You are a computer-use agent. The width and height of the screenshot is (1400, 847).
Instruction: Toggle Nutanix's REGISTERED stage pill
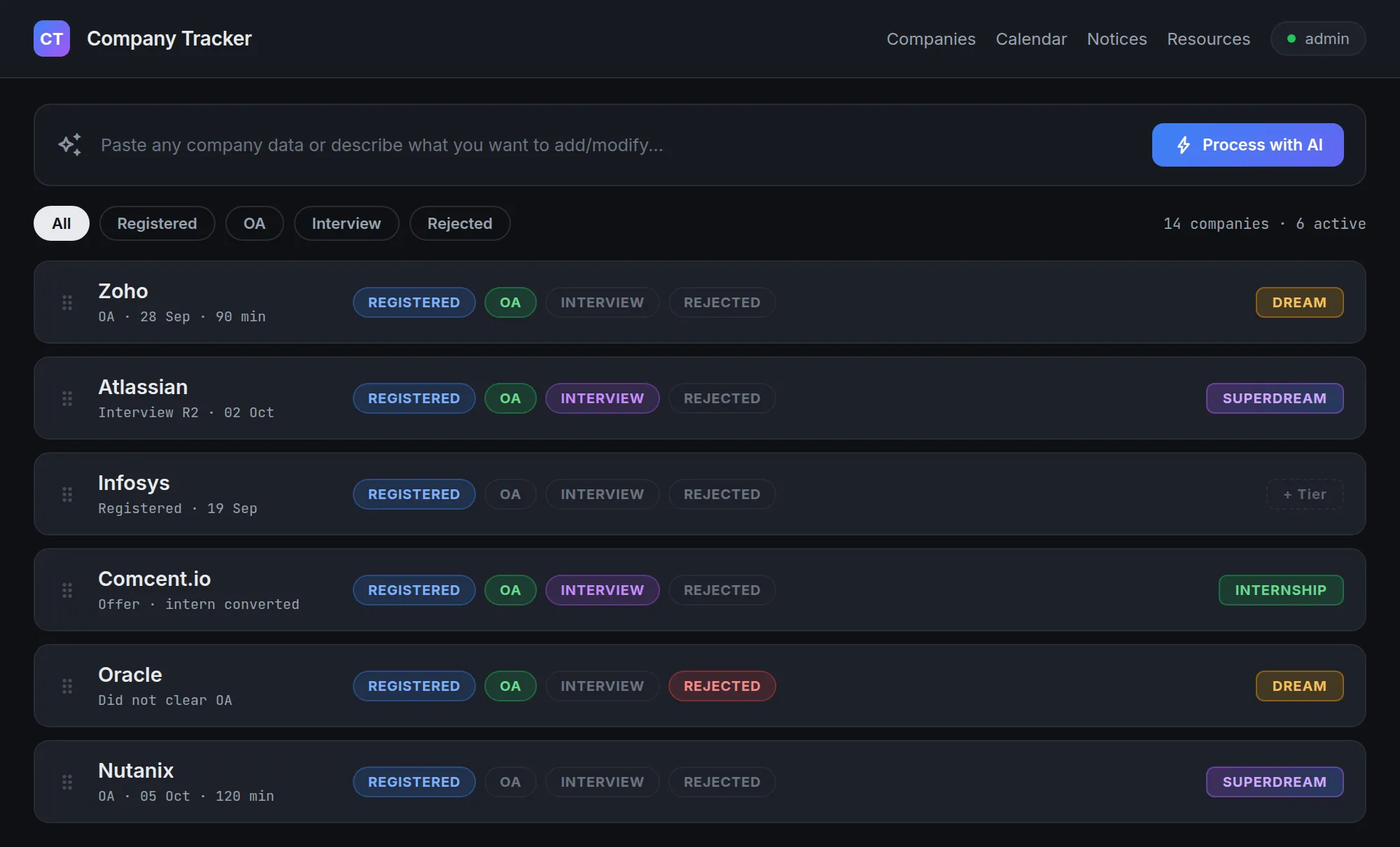(414, 782)
